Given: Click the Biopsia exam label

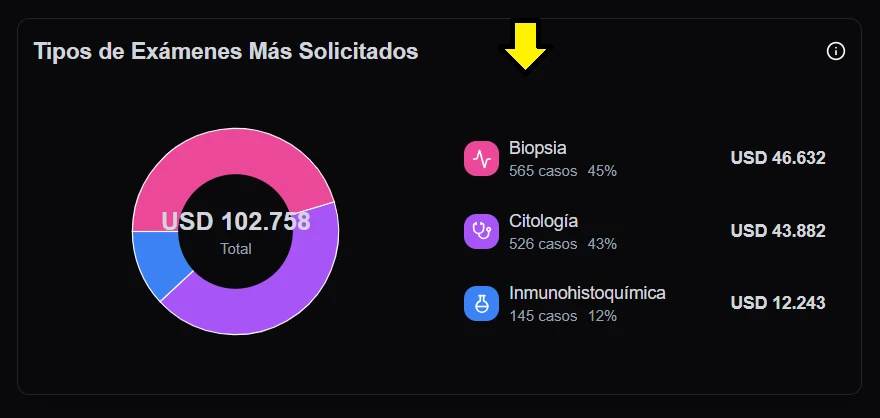Looking at the screenshot, I should click(x=538, y=148).
